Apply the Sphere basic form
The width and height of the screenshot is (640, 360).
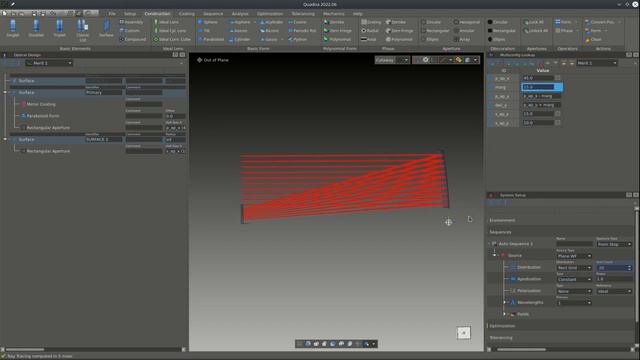click(208, 22)
